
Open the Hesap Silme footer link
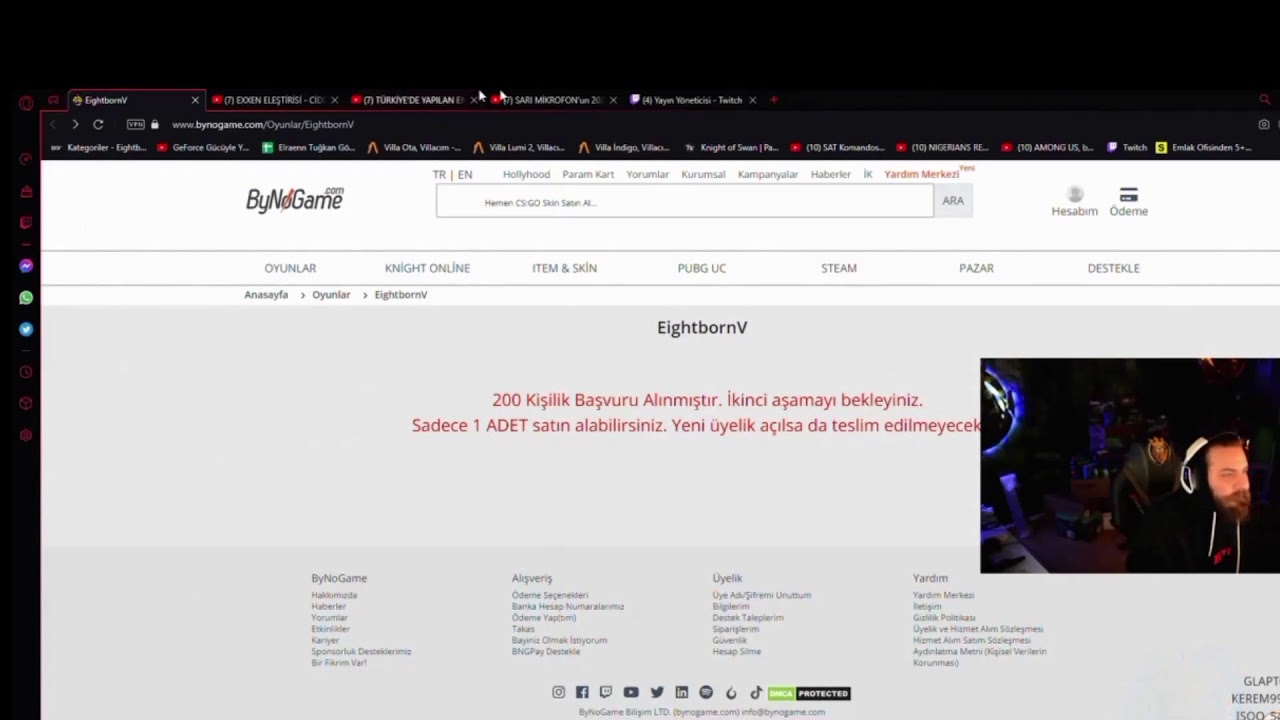point(737,652)
